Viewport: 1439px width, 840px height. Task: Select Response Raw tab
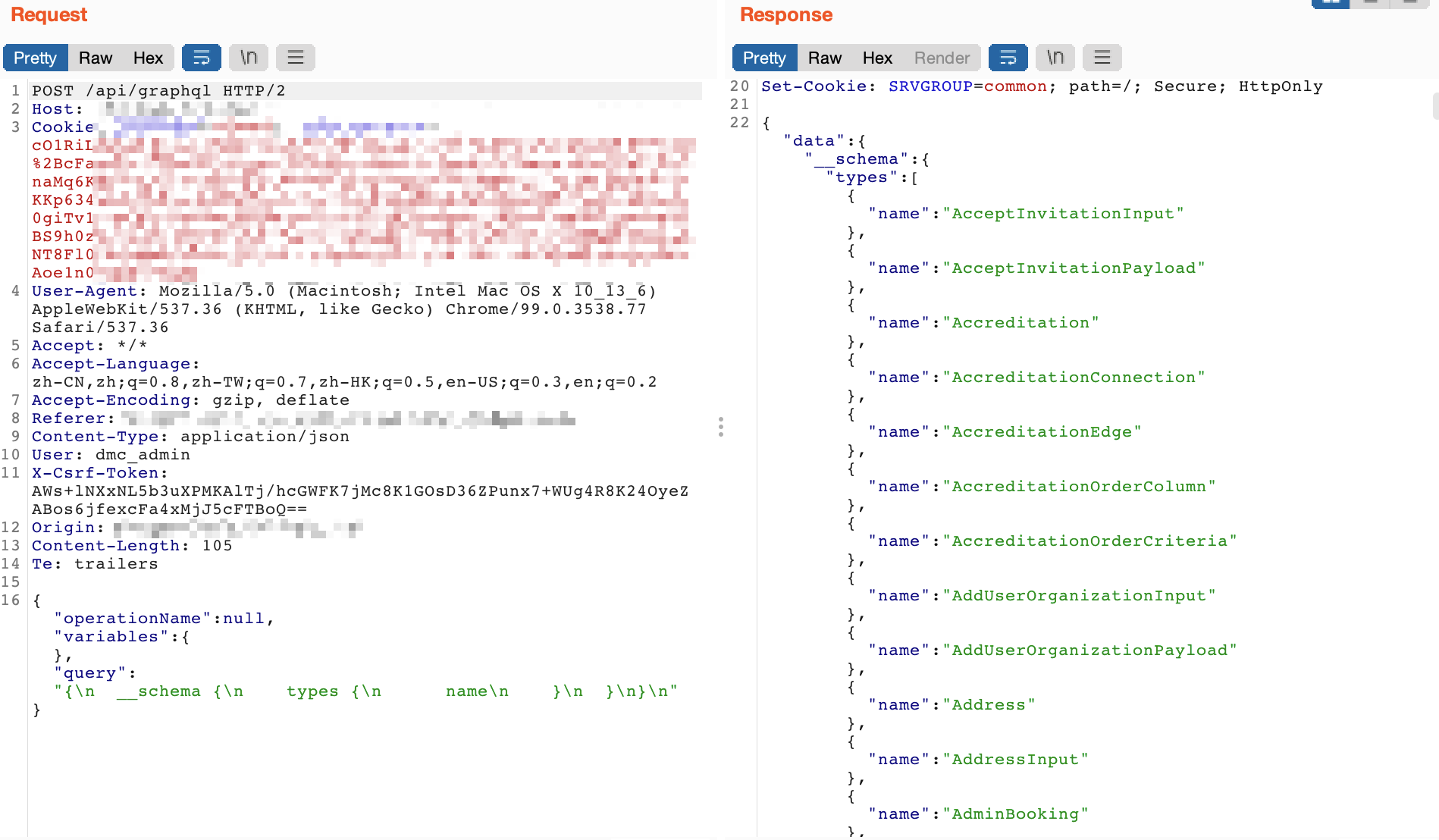825,58
